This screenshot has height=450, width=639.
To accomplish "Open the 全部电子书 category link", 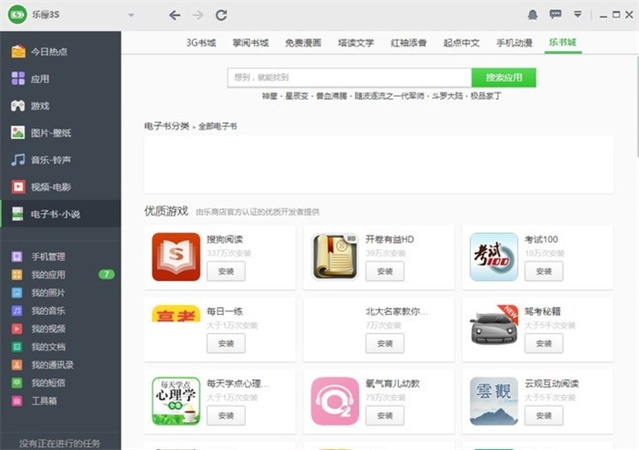I will 217,126.
